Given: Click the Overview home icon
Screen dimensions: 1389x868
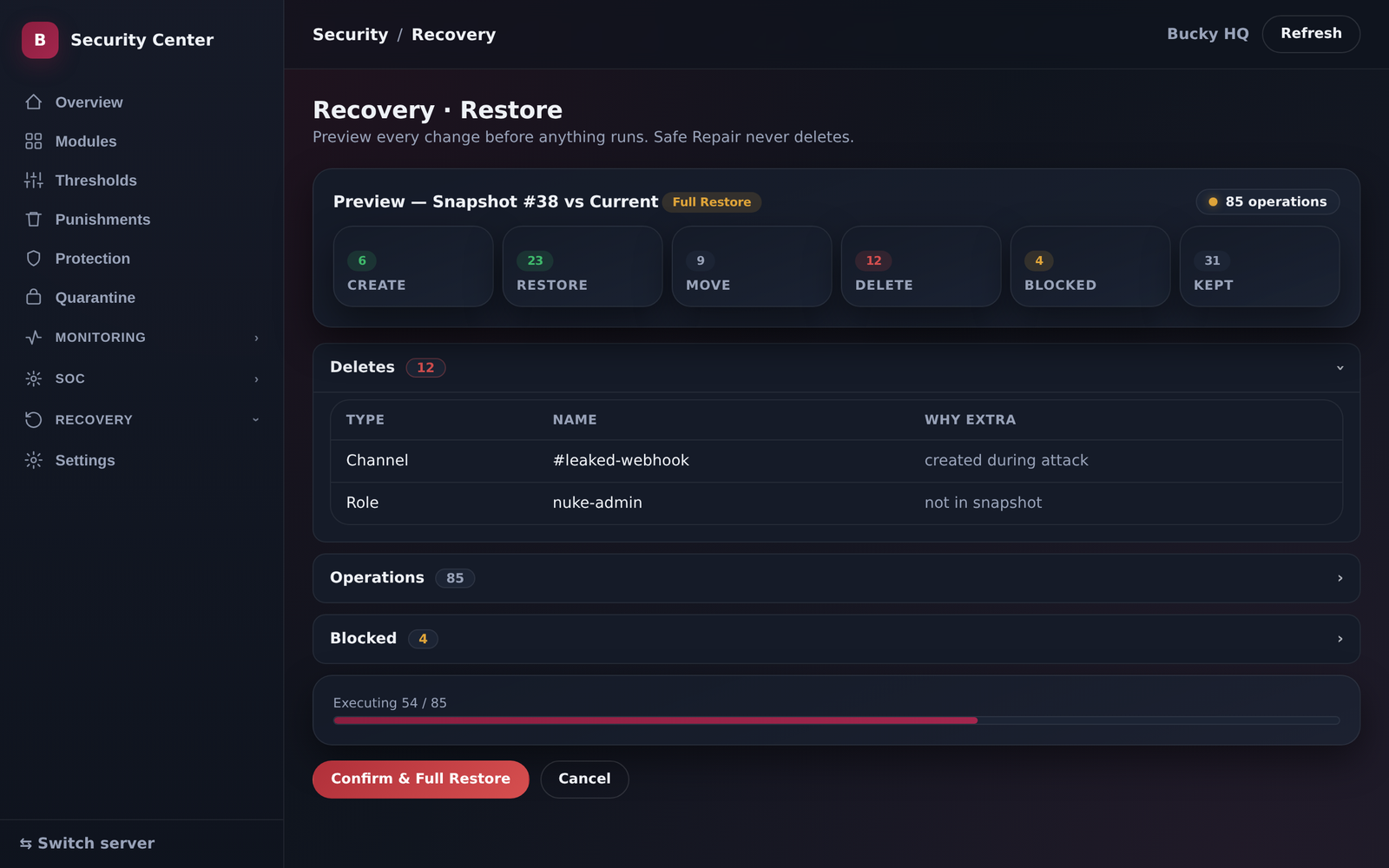Looking at the screenshot, I should click(x=34, y=102).
